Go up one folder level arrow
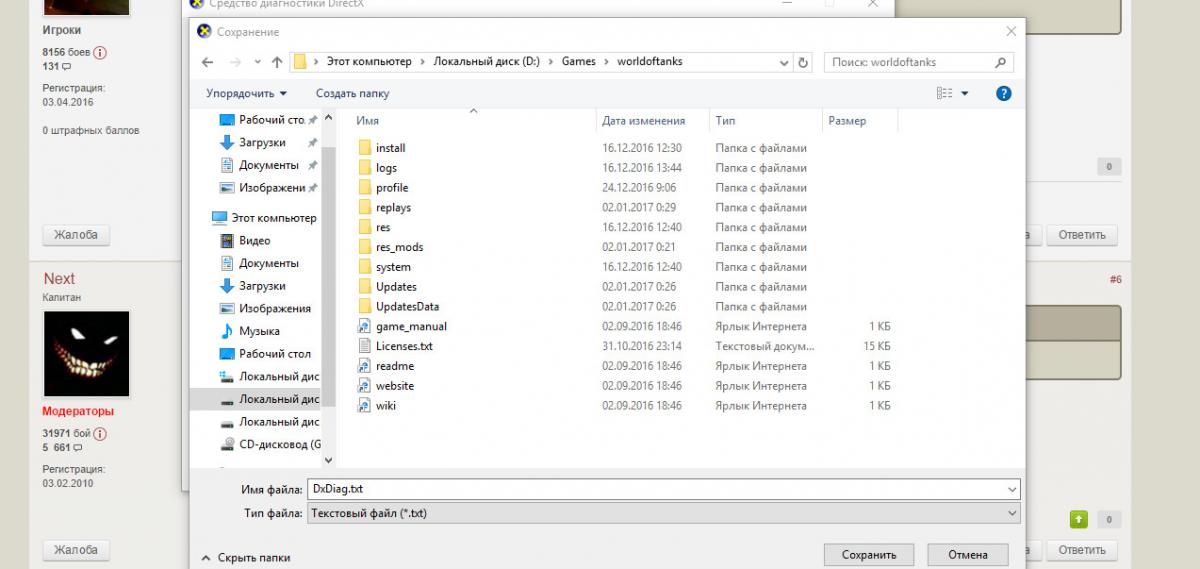 pos(277,62)
